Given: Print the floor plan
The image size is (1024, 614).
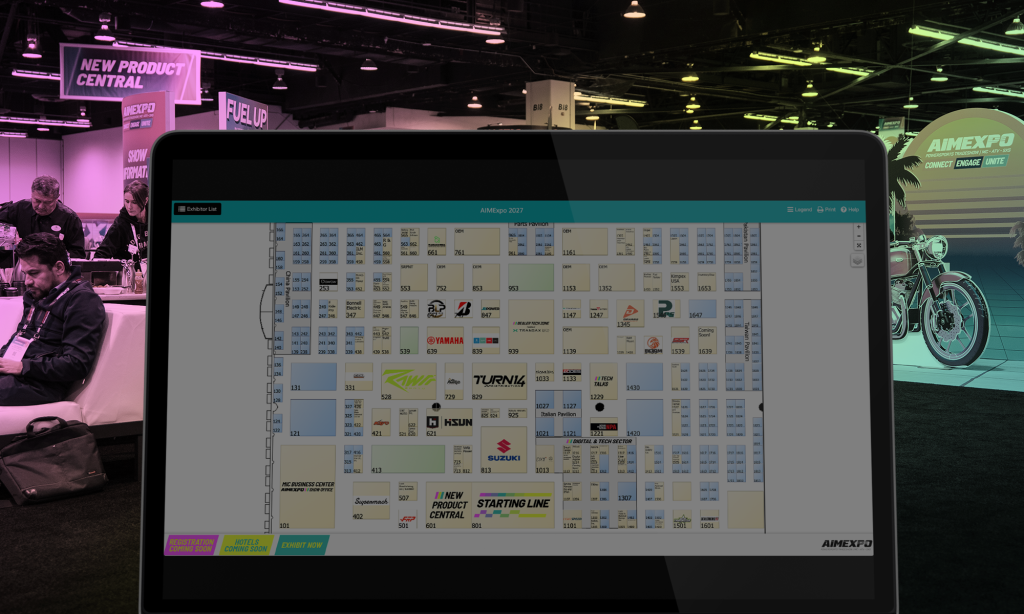Looking at the screenshot, I should click(826, 210).
